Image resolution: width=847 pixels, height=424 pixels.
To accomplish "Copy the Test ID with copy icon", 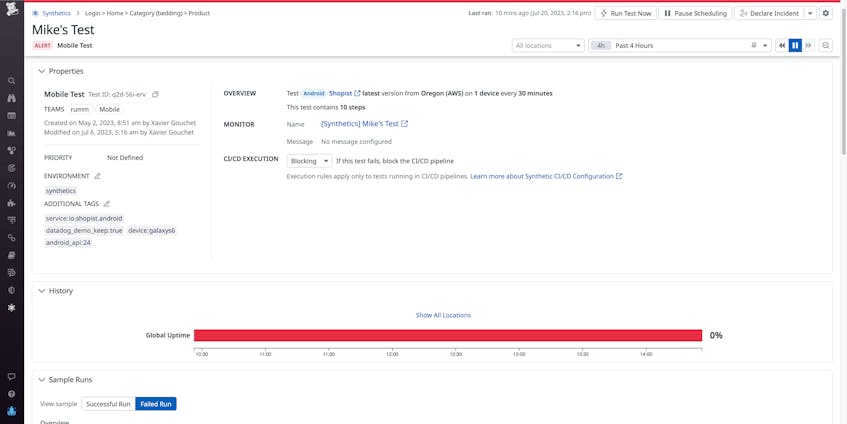I will 155,95.
